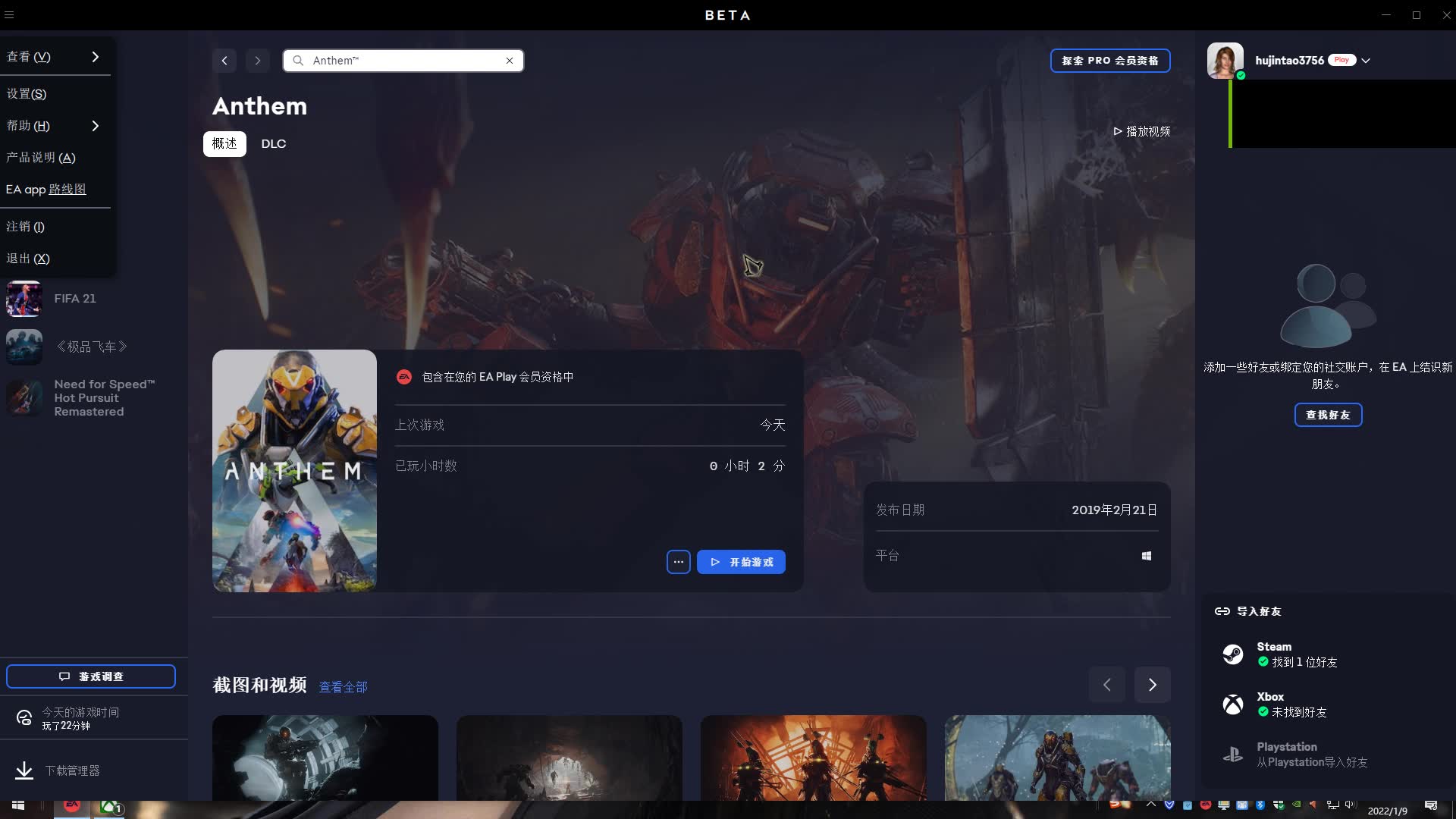Show next screenshots with right carousel arrow

point(1153,685)
